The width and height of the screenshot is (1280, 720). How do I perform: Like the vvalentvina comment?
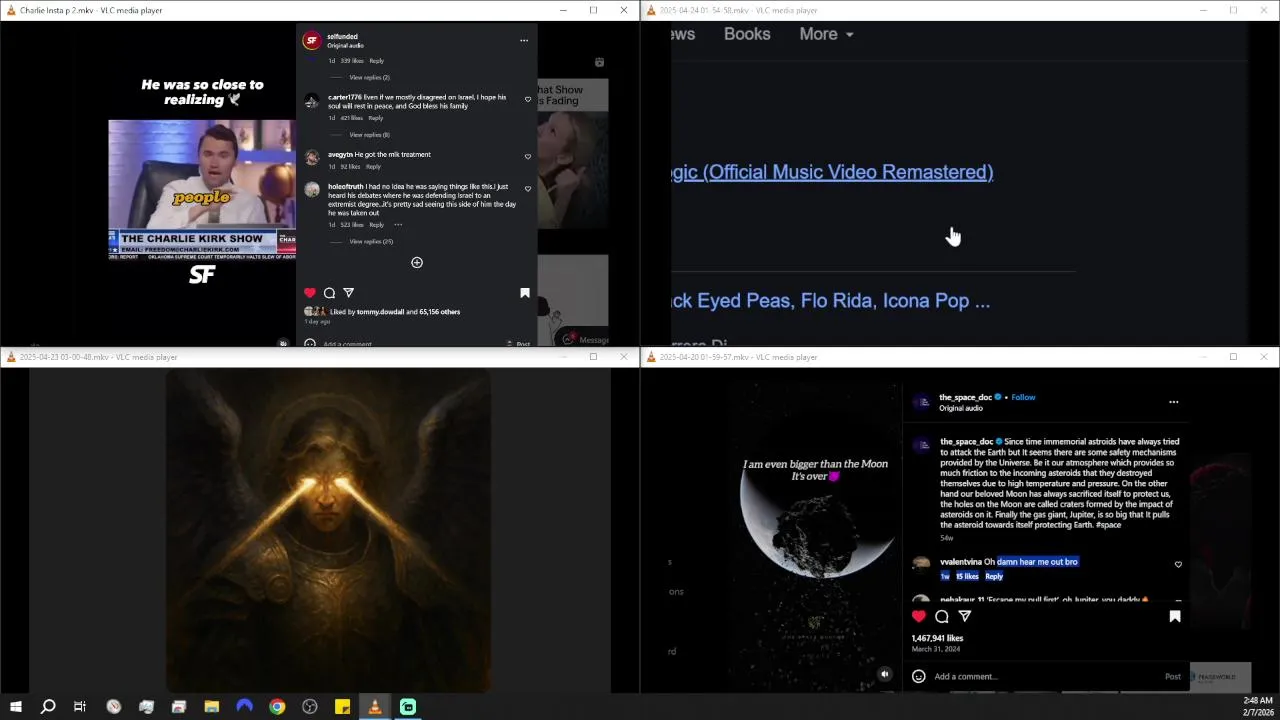click(1178, 565)
